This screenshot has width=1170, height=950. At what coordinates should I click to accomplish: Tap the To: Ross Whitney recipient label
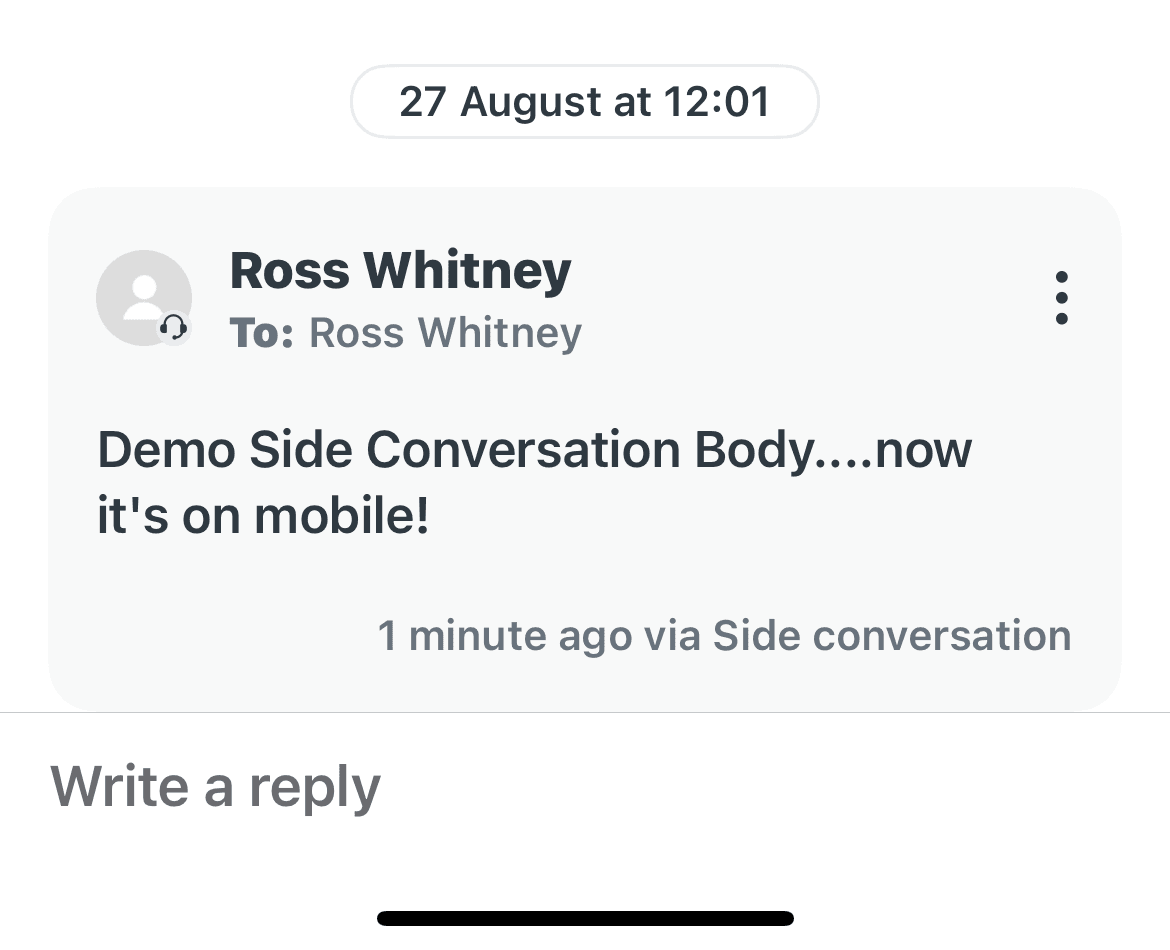point(405,332)
